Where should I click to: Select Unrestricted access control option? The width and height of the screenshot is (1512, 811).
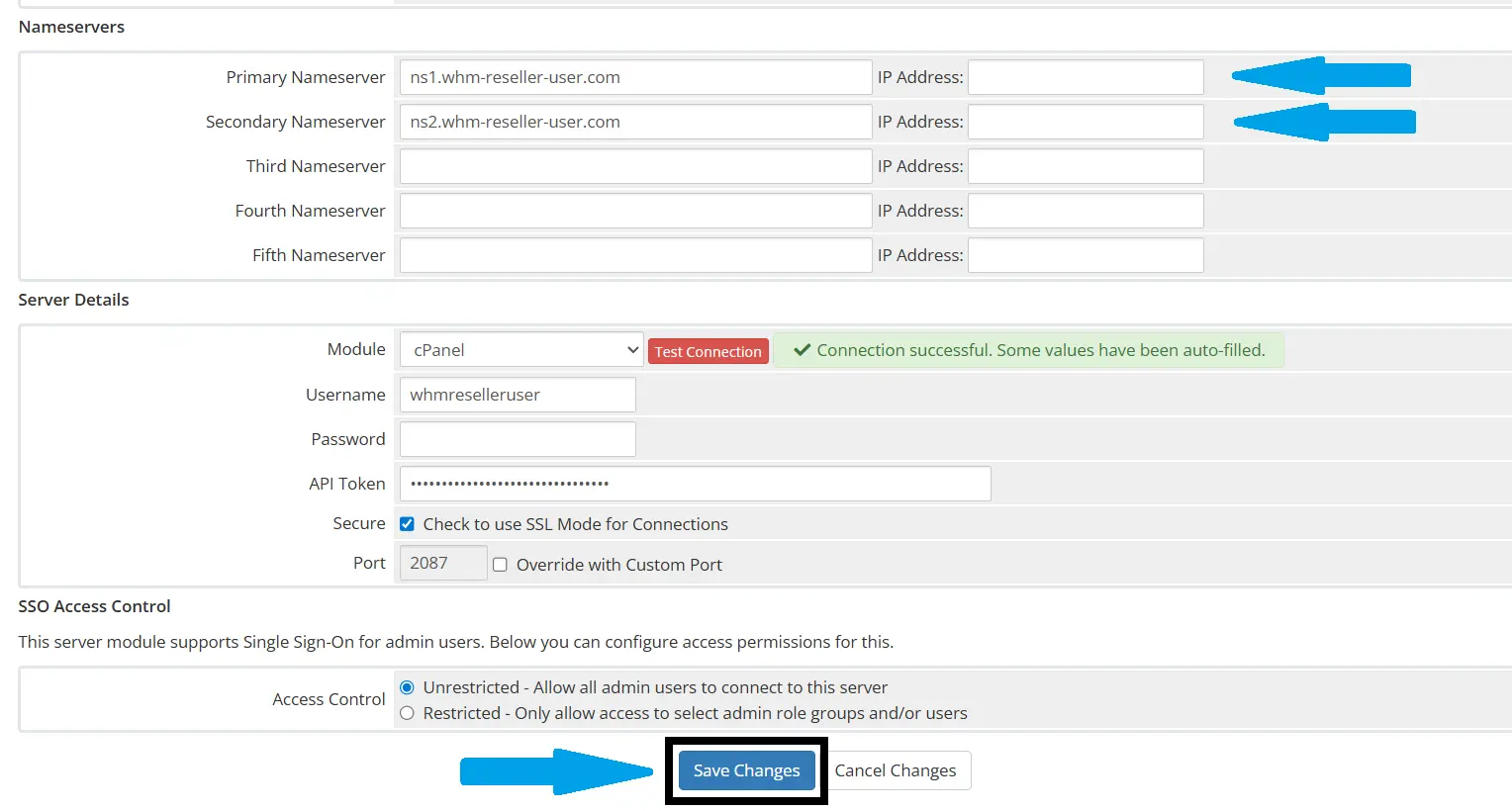point(407,687)
